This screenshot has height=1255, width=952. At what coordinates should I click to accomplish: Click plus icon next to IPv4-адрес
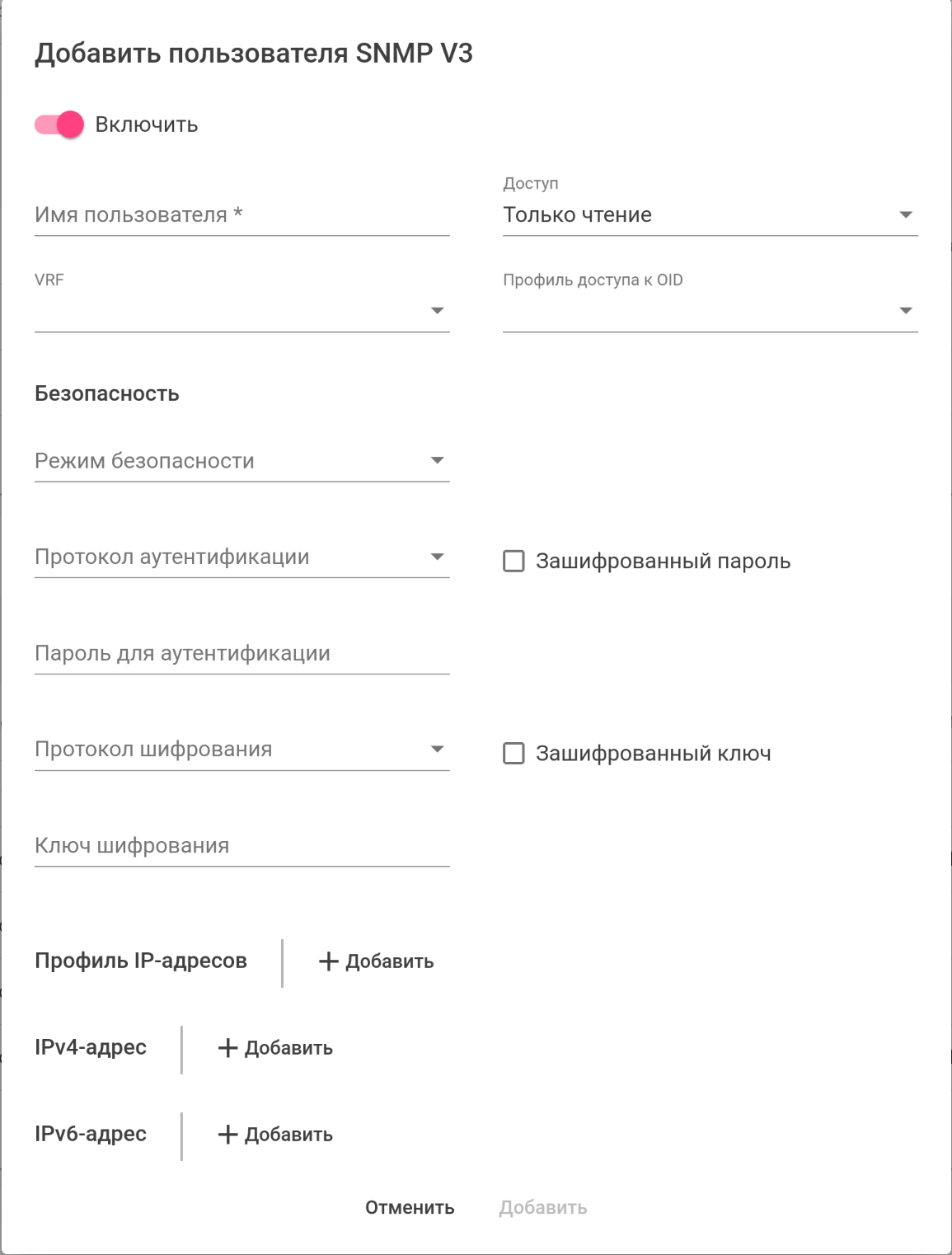point(227,1048)
